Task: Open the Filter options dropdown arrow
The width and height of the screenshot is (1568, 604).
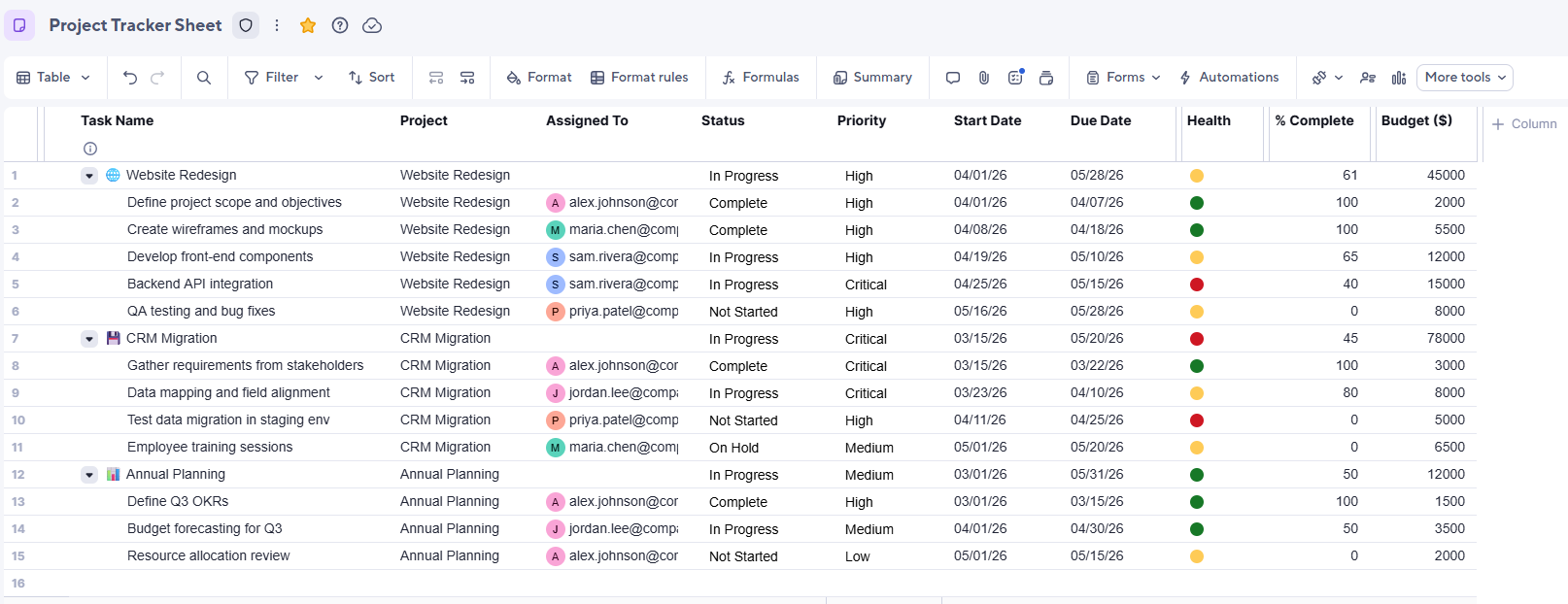Action: tap(319, 78)
